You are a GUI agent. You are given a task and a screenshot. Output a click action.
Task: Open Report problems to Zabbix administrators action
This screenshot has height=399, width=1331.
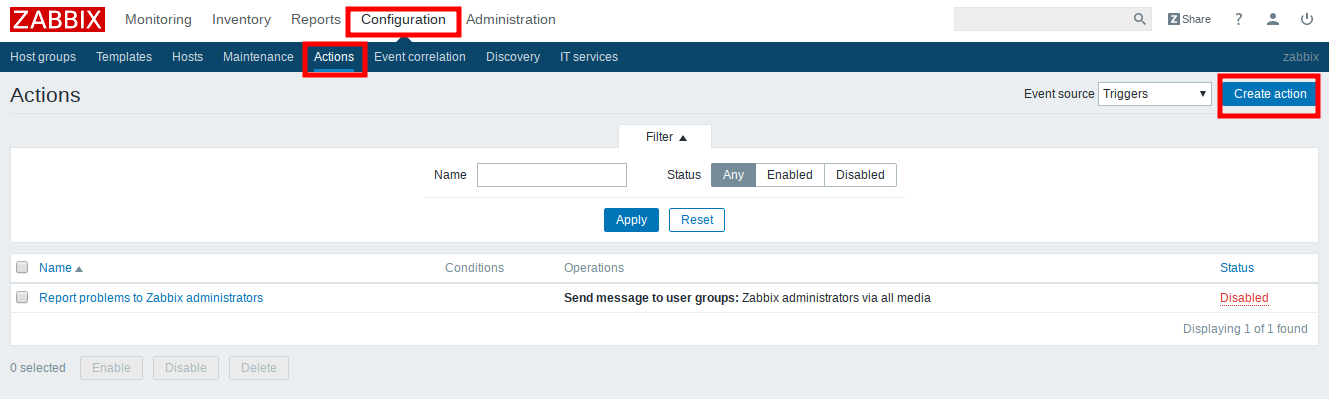[151, 298]
